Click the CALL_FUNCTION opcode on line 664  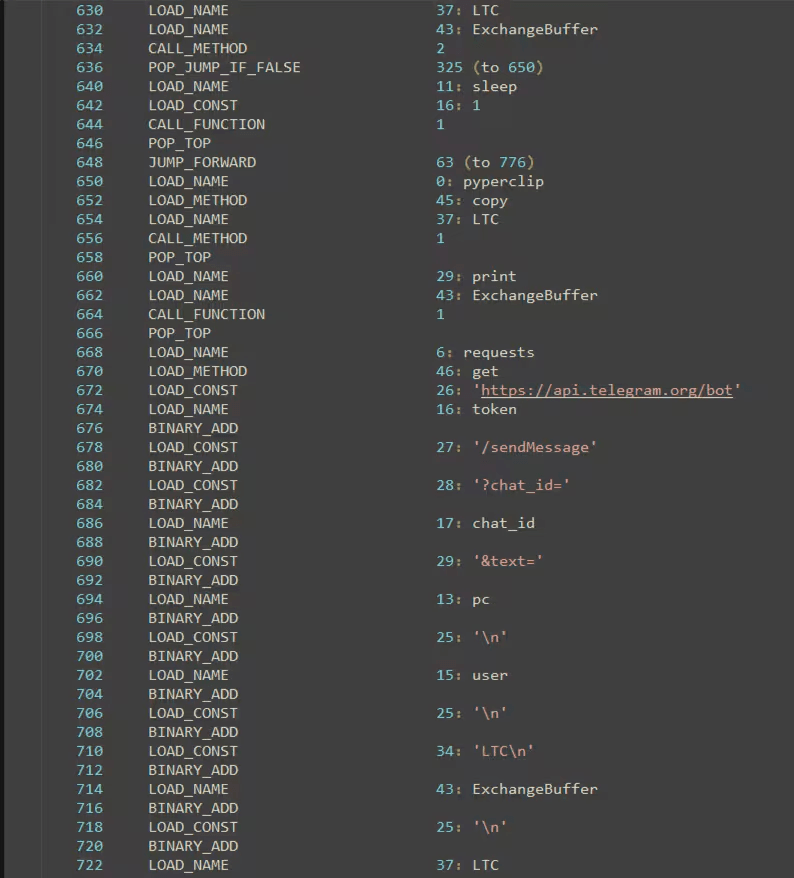[207, 314]
